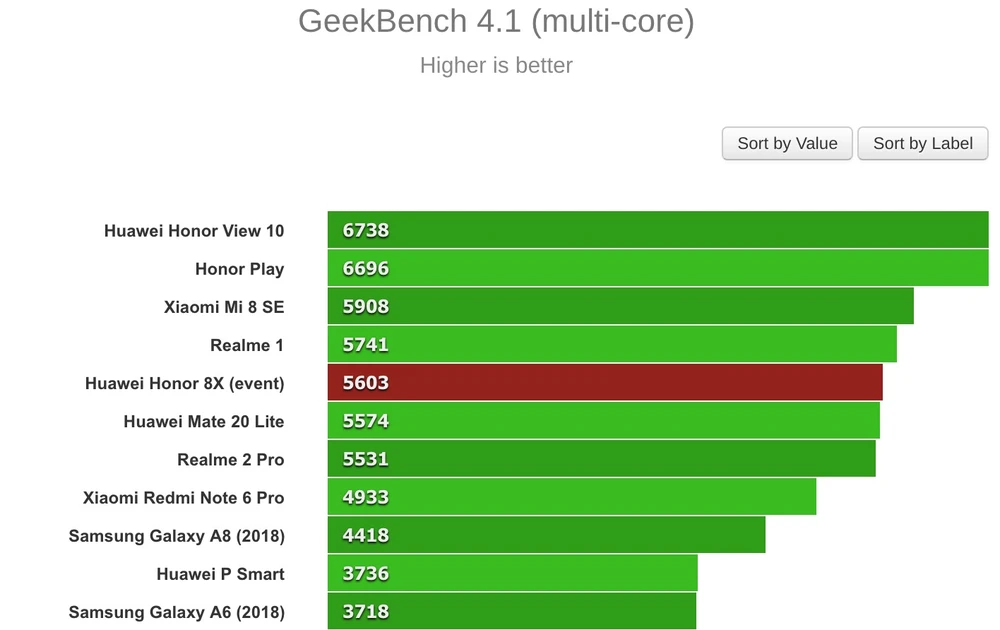The width and height of the screenshot is (1000, 630).
Task: Select the Huawei Honor View 10 bar
Action: 657,230
